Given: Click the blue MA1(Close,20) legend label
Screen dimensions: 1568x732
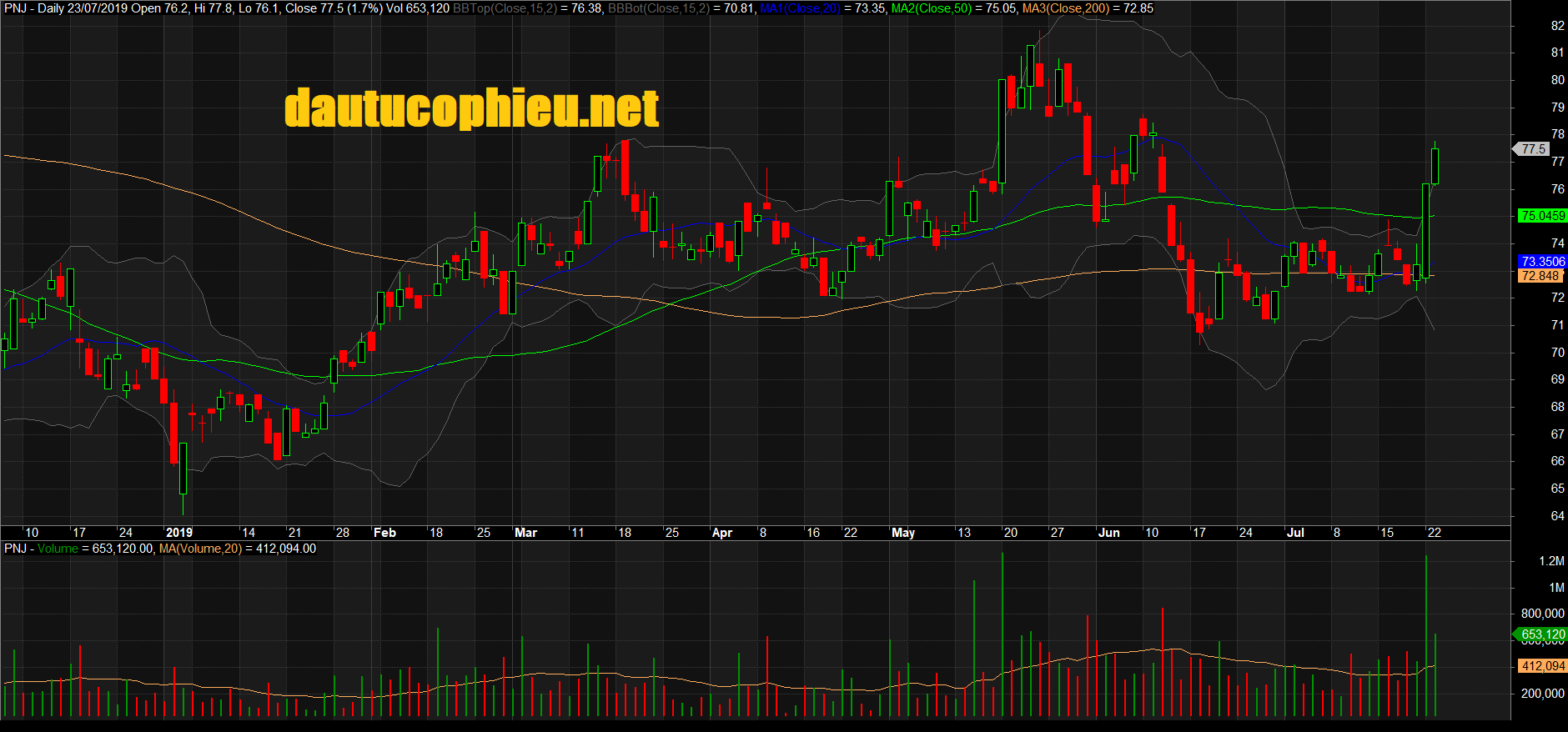Looking at the screenshot, I should pyautogui.click(x=799, y=8).
